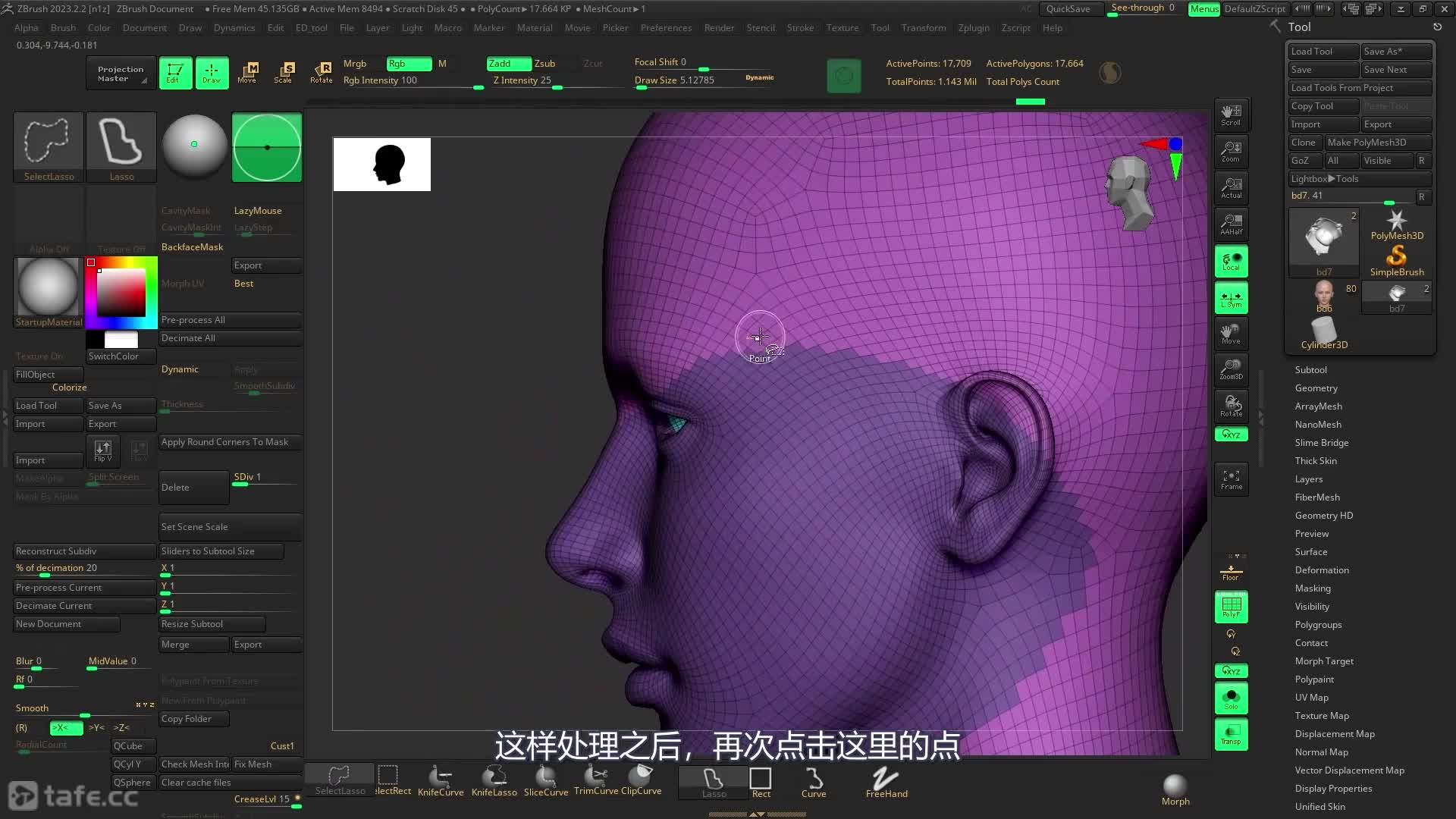
Task: Disable Zadd sculpt mode
Action: (508, 64)
